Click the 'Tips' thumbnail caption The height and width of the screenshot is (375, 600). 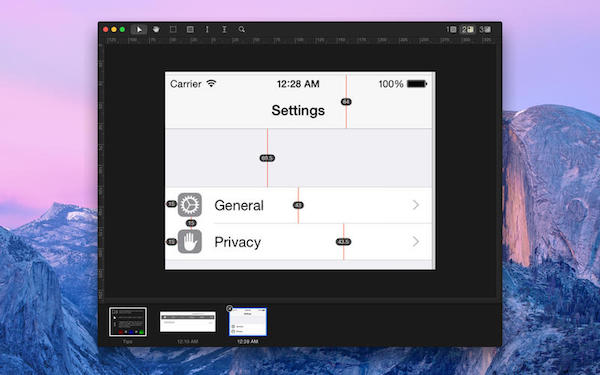pyautogui.click(x=127, y=341)
